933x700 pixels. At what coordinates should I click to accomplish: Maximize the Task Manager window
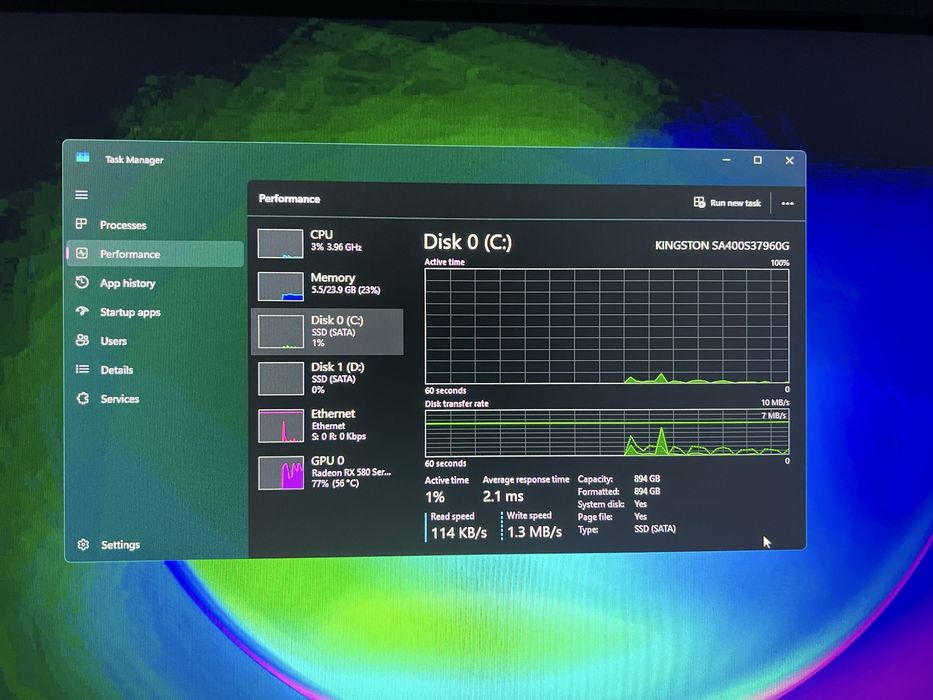pos(757,160)
